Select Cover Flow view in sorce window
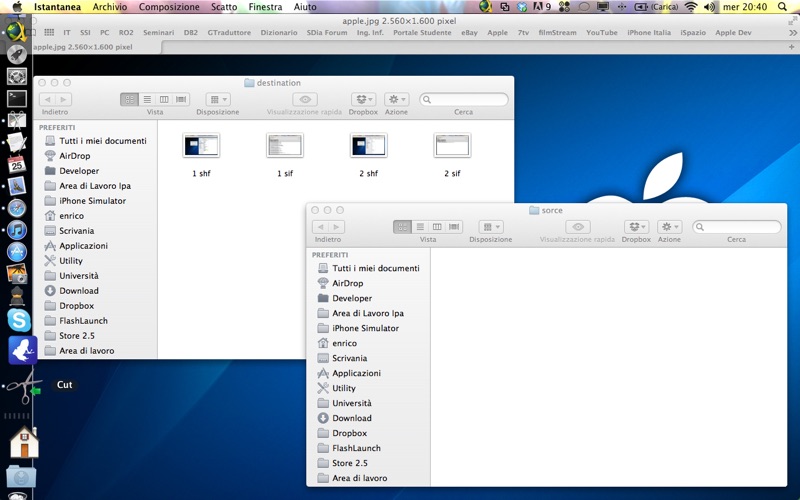The height and width of the screenshot is (500, 800). [454, 227]
